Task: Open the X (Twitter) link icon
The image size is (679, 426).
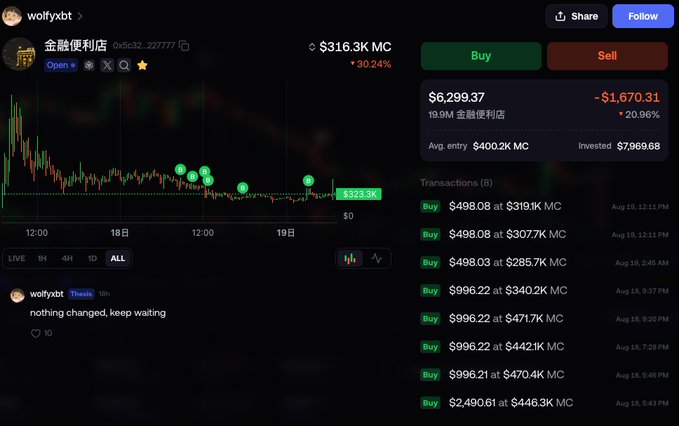Action: (107, 65)
